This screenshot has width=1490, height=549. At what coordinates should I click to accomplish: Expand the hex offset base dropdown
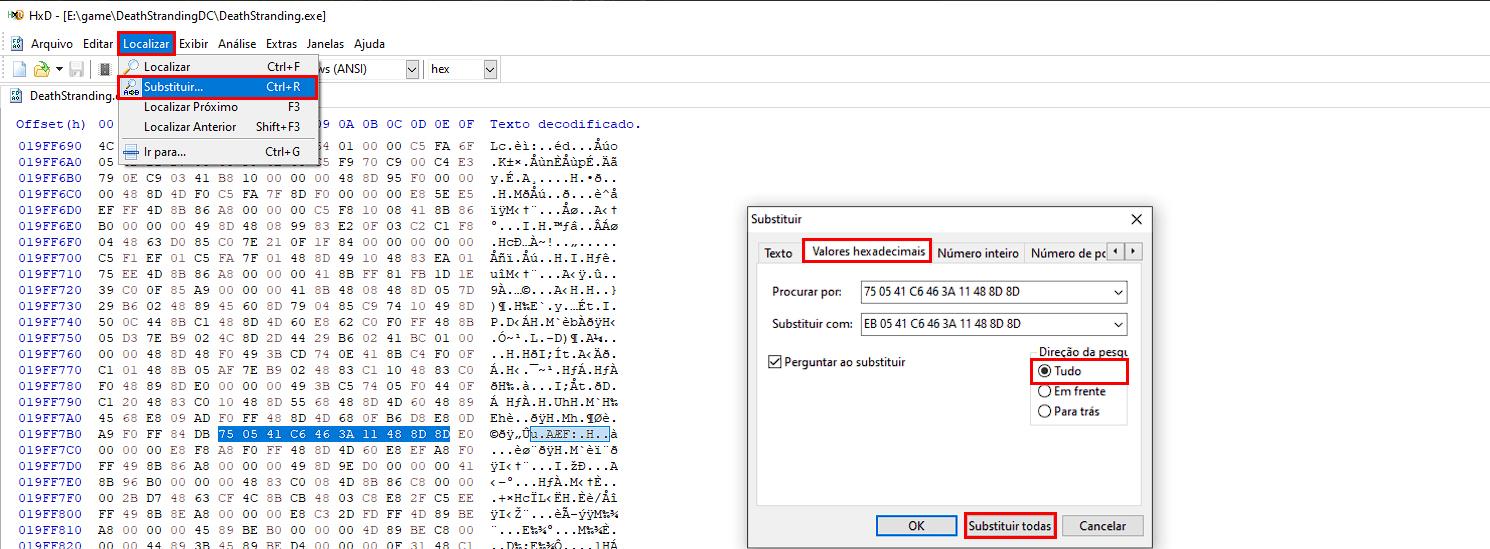tap(490, 69)
